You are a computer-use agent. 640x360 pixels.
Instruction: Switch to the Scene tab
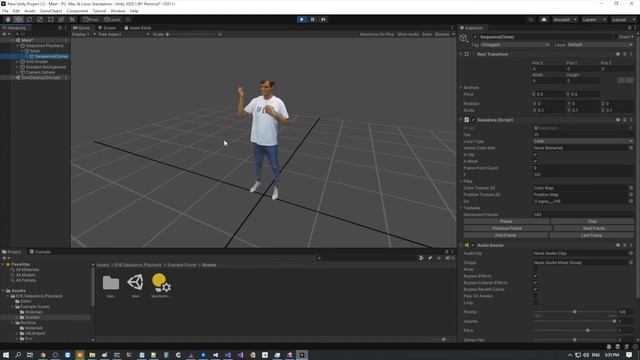tap(107, 28)
